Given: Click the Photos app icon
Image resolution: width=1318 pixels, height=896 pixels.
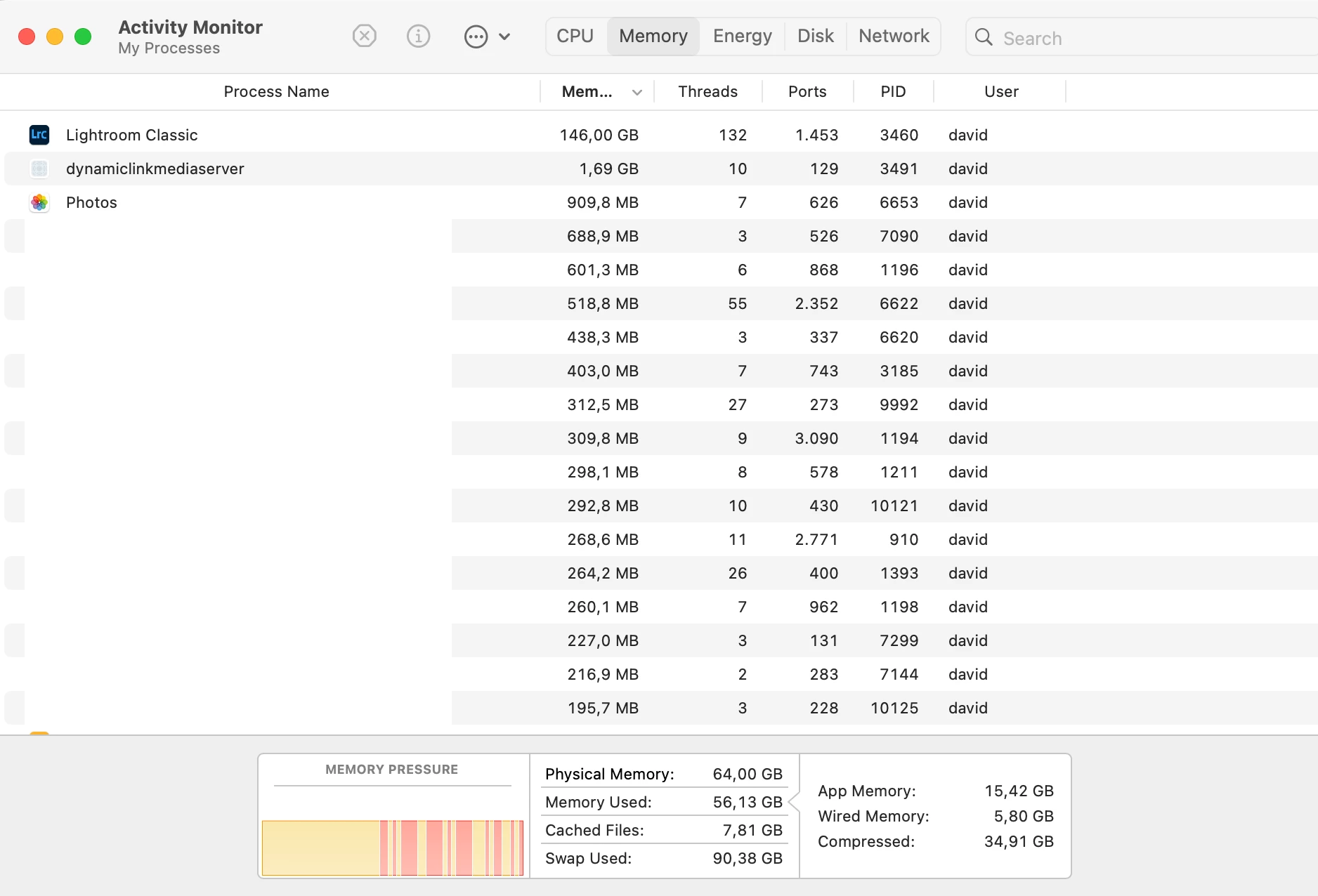Looking at the screenshot, I should tap(39, 202).
